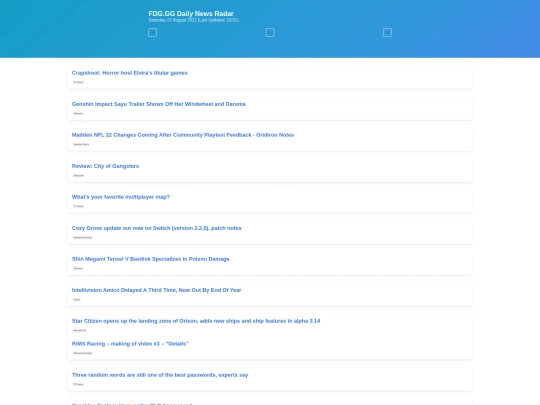Click source tag under RiMS Racing headline
This screenshot has height=405, width=540.
pos(83,353)
